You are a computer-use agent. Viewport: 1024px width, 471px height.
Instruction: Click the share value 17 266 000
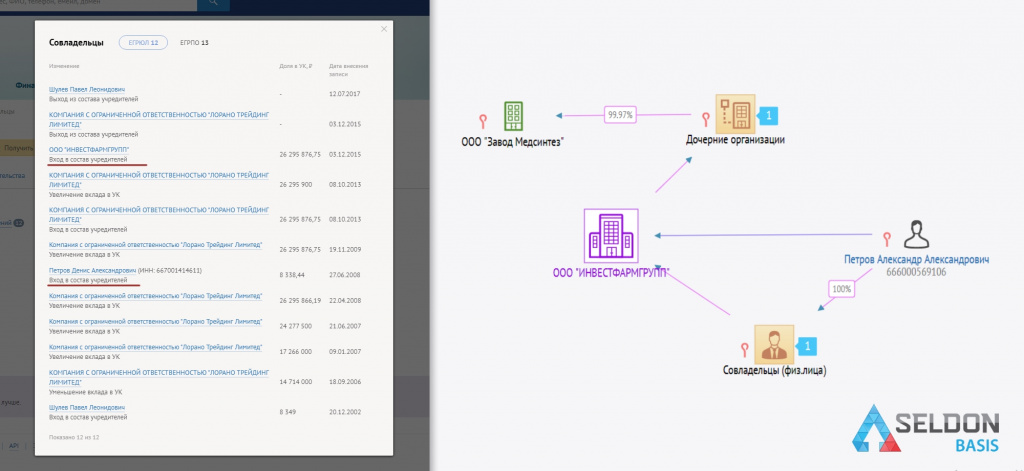(295, 351)
